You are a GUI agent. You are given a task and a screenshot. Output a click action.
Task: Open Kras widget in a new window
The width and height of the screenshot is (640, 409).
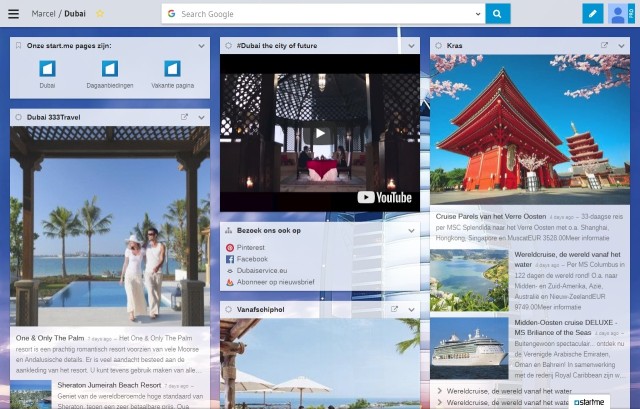(604, 45)
